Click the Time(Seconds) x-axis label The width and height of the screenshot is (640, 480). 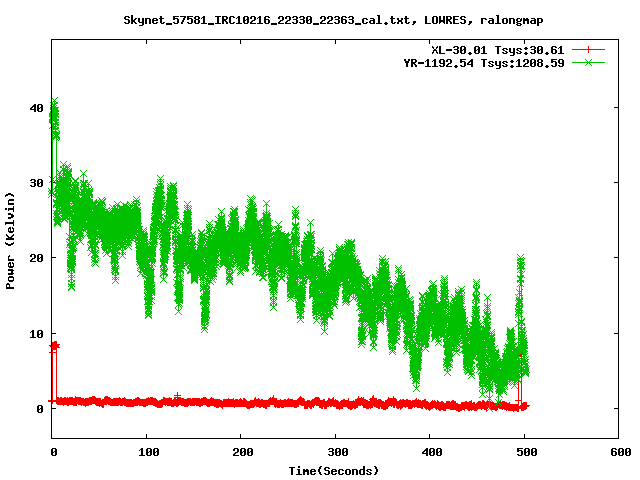tap(334, 471)
